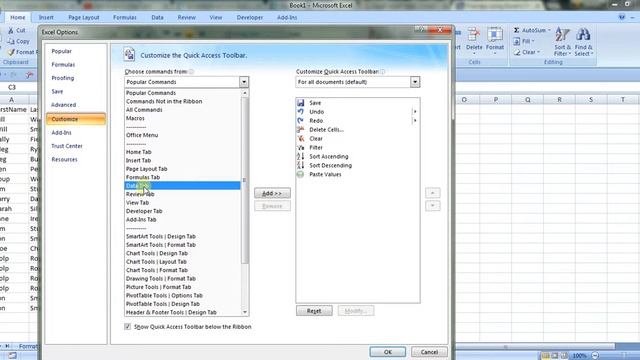The image size is (640, 360).
Task: Click the Clear icon in Editing group
Action: pyautogui.click(x=517, y=52)
